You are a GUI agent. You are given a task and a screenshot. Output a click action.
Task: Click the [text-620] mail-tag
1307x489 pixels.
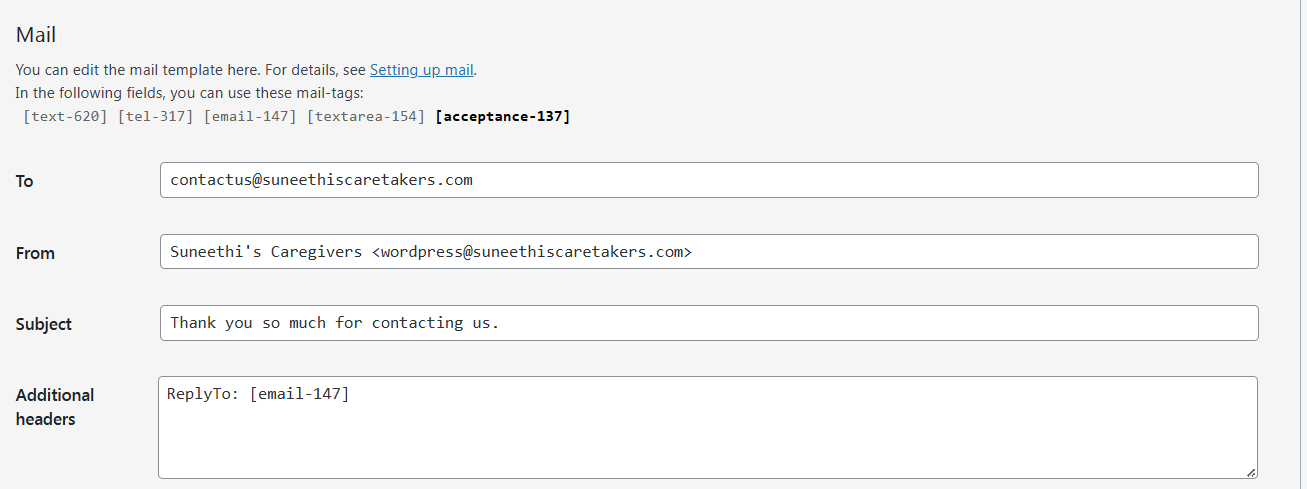[65, 117]
